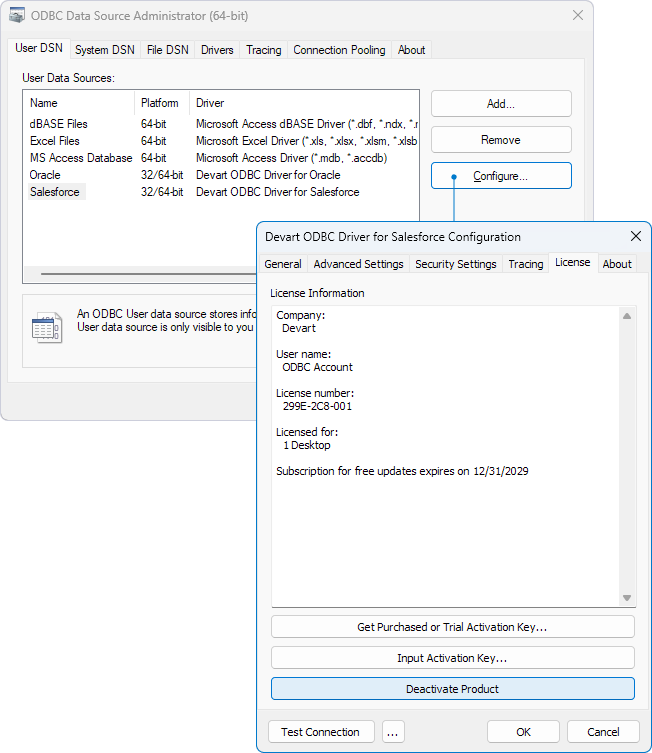Open About tab in ODBC Administrator

click(411, 50)
